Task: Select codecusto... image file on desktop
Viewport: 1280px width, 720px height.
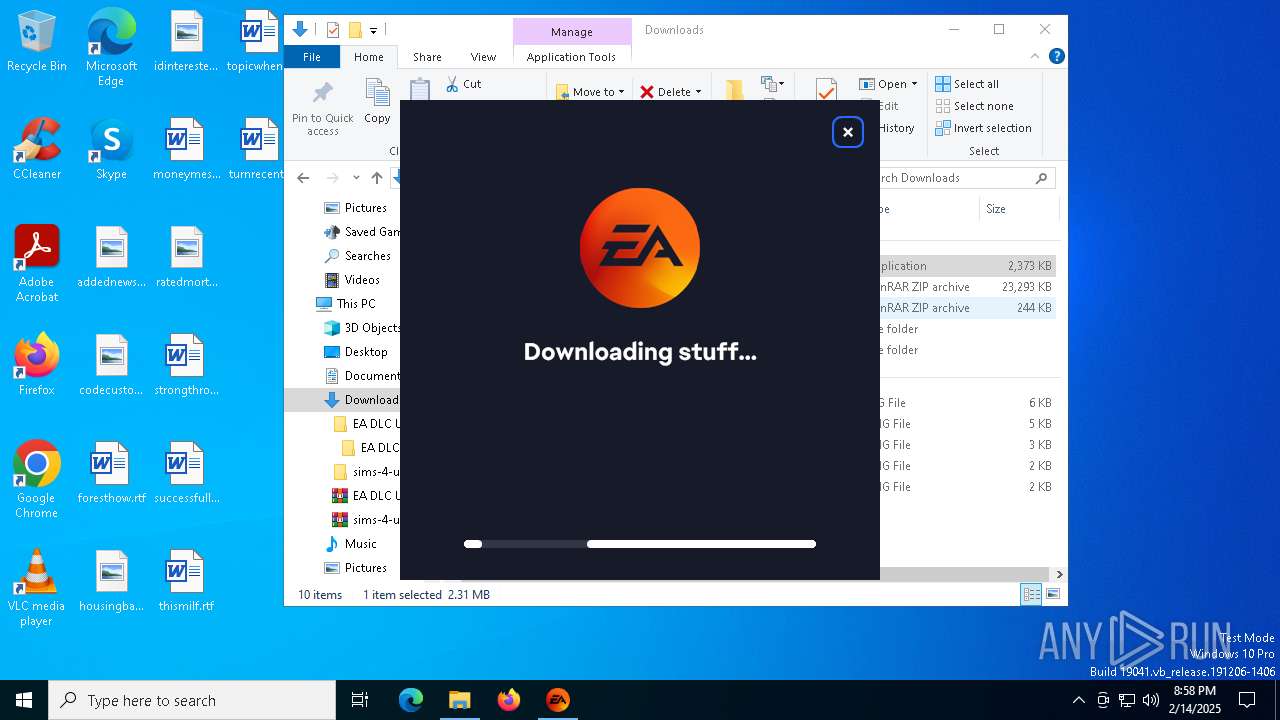Action: click(111, 365)
